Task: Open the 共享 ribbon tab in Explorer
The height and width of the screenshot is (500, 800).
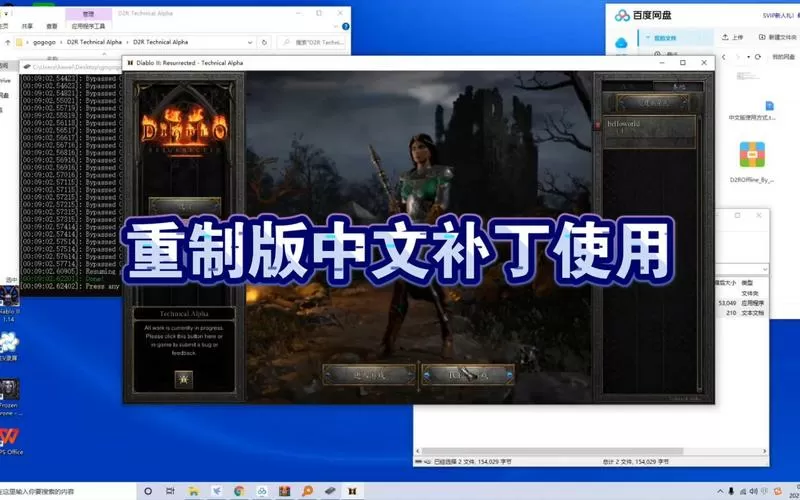Action: click(28, 26)
